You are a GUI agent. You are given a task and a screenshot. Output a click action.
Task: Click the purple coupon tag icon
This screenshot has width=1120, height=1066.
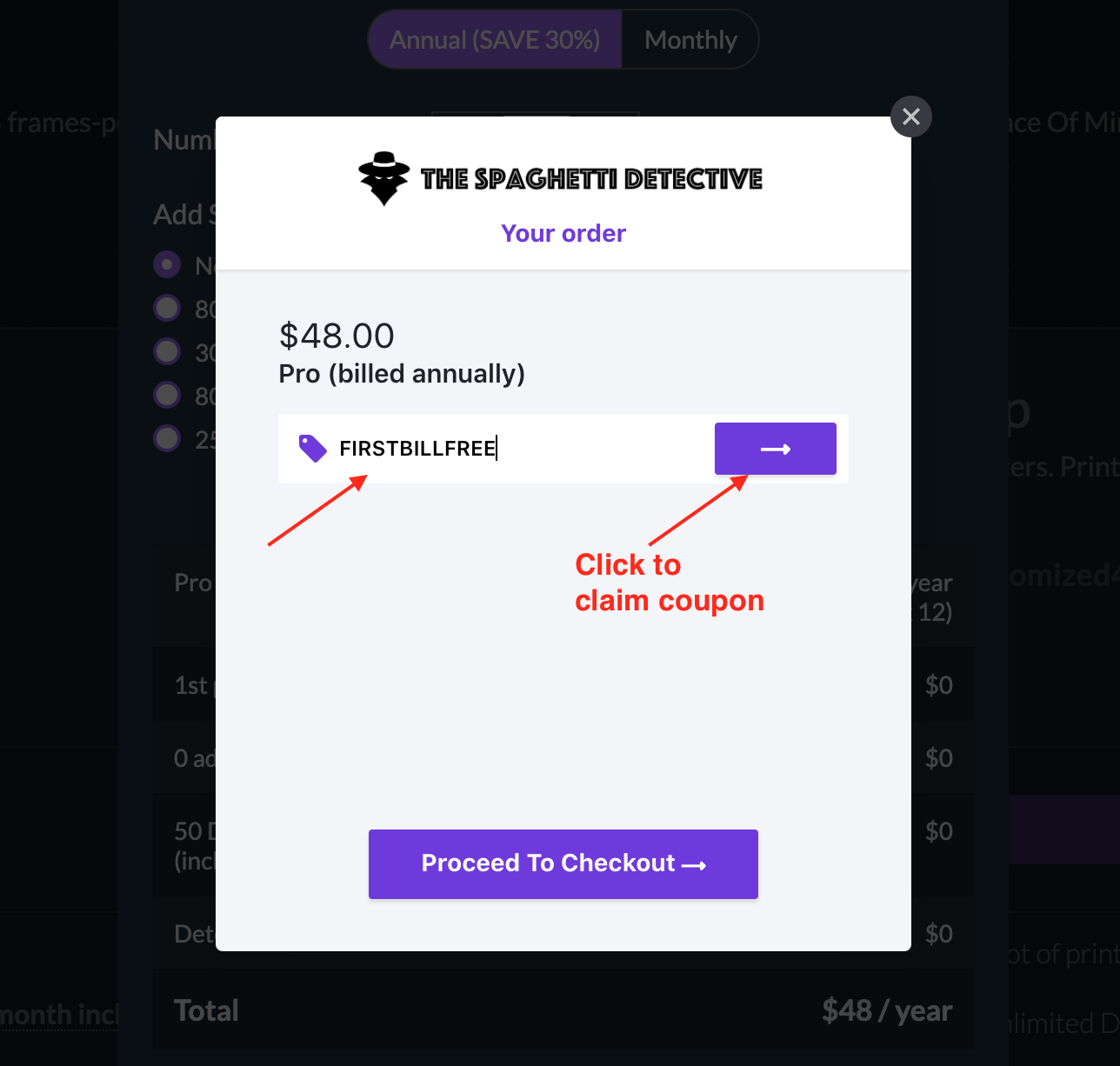point(312,449)
